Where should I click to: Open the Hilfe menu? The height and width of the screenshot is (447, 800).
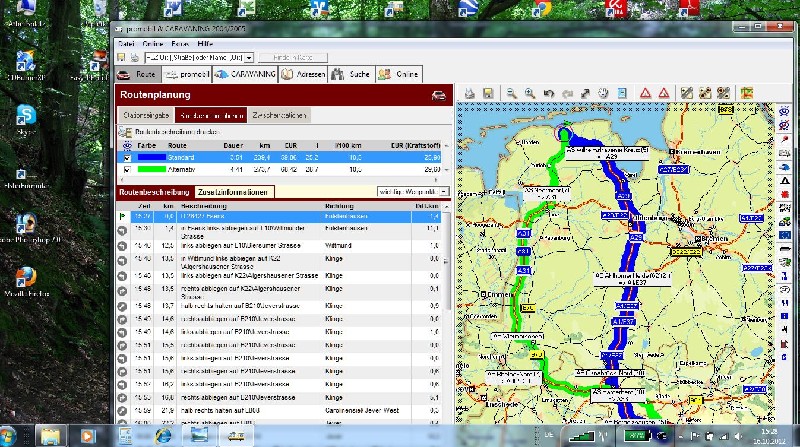[x=204, y=45]
